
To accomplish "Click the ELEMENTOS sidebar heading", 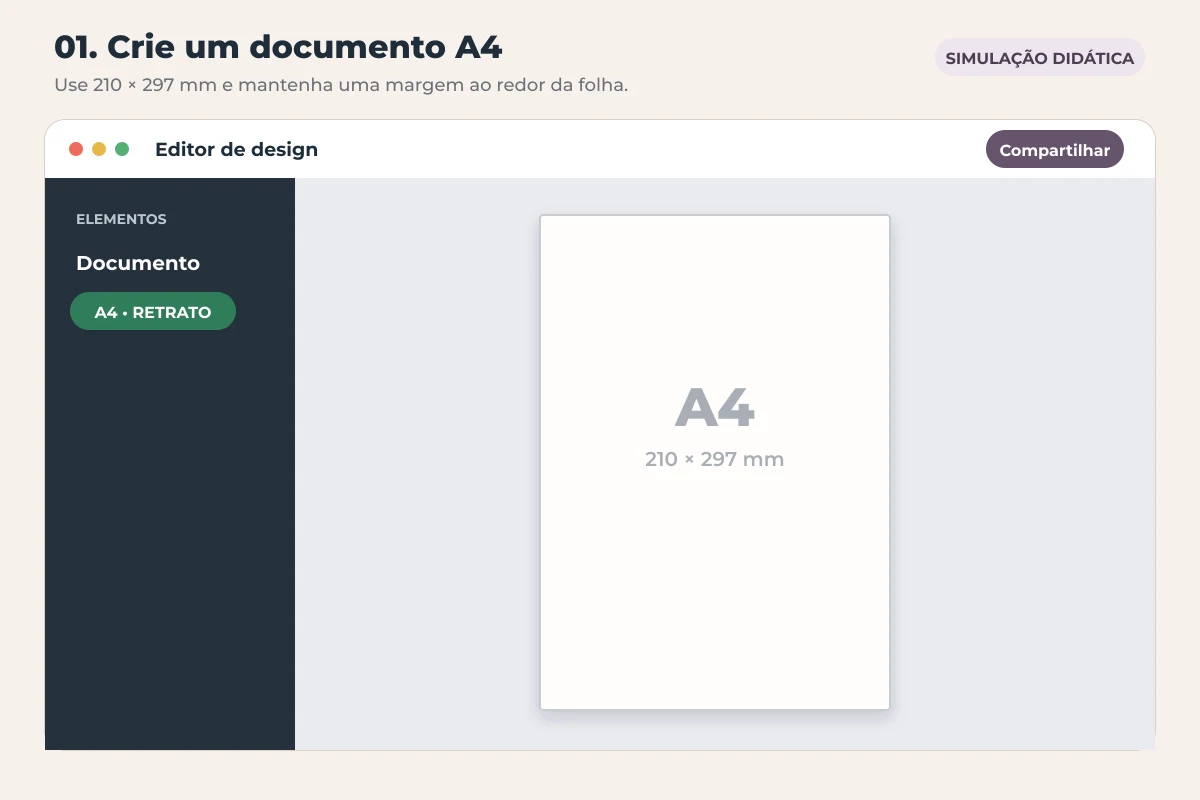I will [x=121, y=219].
